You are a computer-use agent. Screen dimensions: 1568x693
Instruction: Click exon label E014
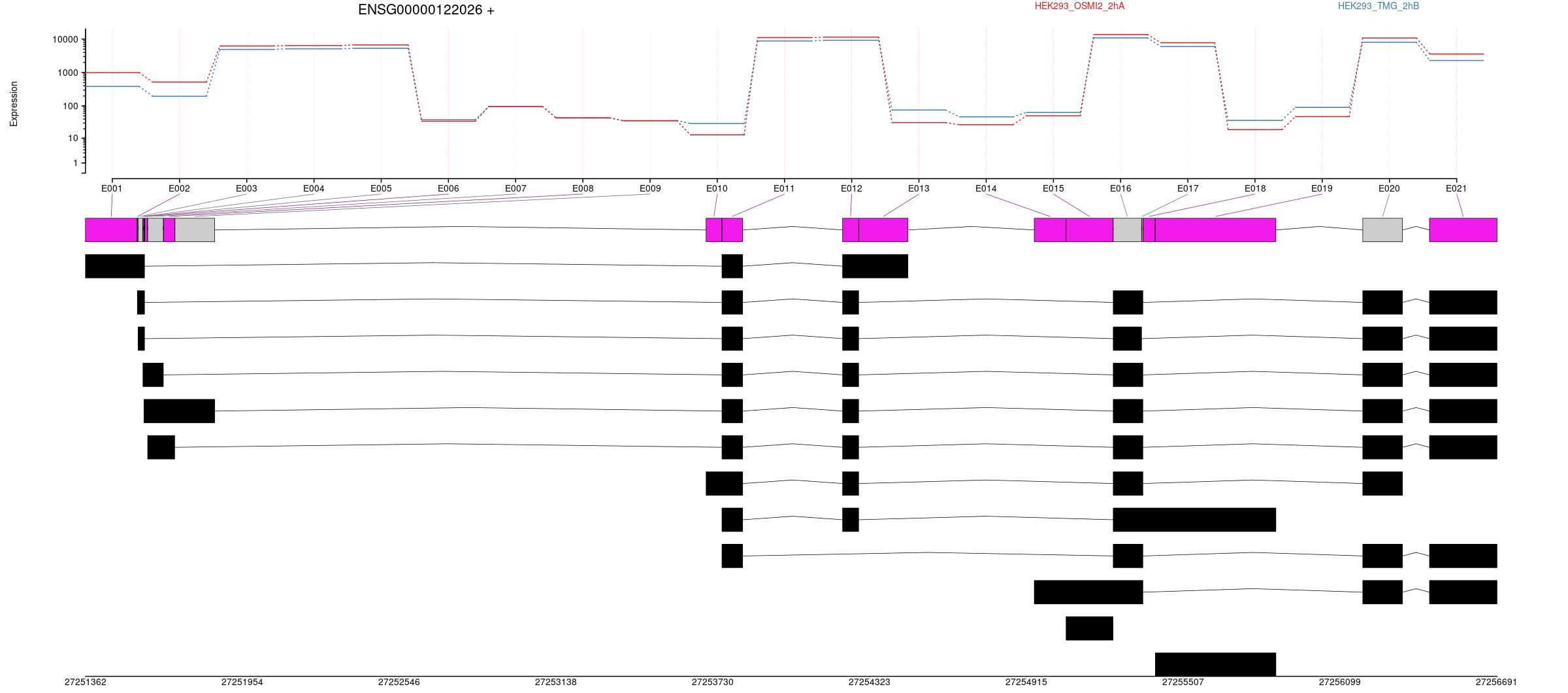pyautogui.click(x=986, y=188)
